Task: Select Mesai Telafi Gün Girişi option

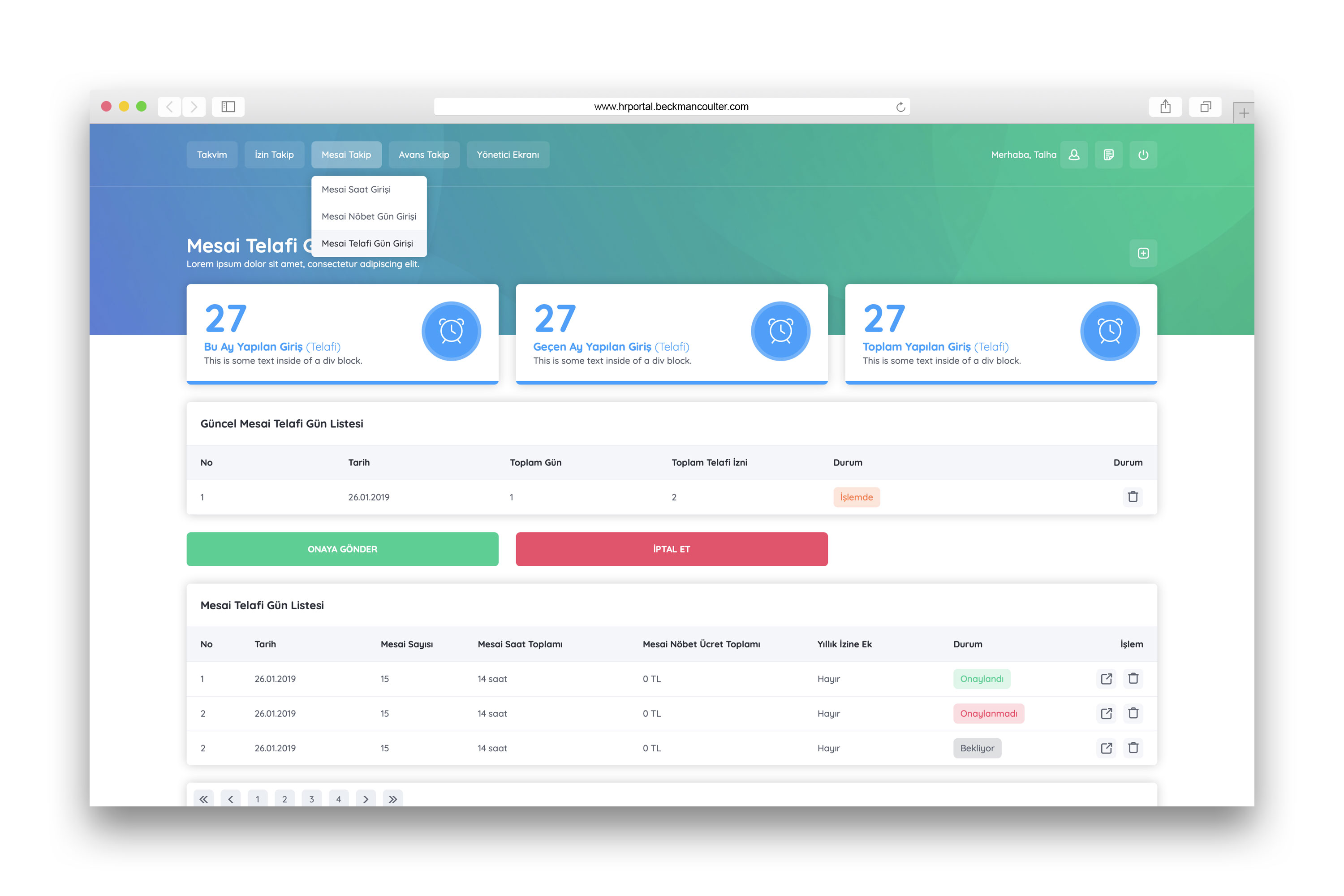Action: pos(367,243)
